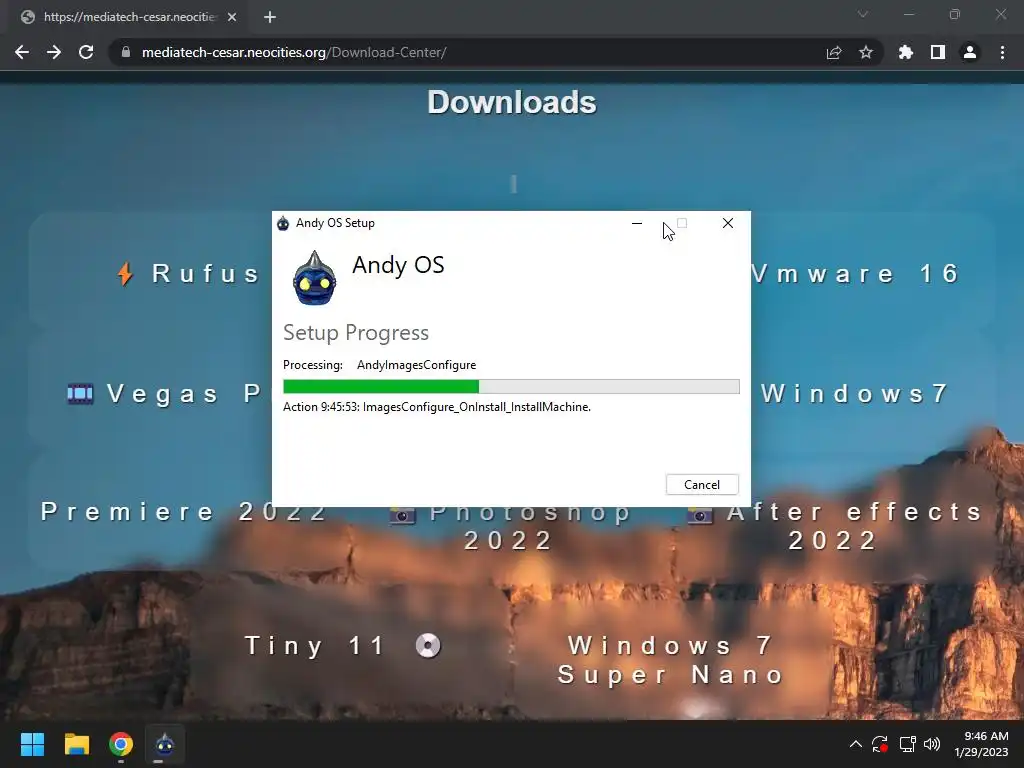Bookmark this page with the star
This screenshot has height=768, width=1024.
pos(866,52)
